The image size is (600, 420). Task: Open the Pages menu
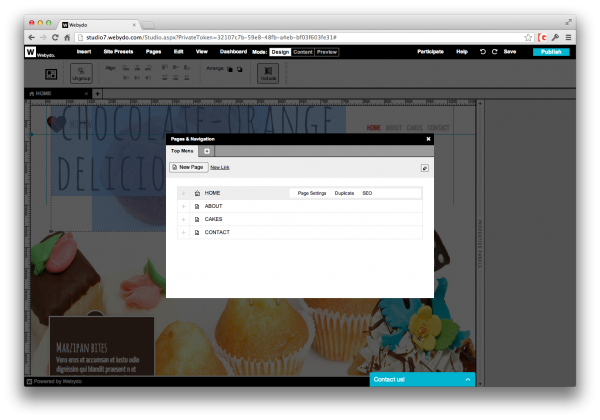tap(153, 52)
